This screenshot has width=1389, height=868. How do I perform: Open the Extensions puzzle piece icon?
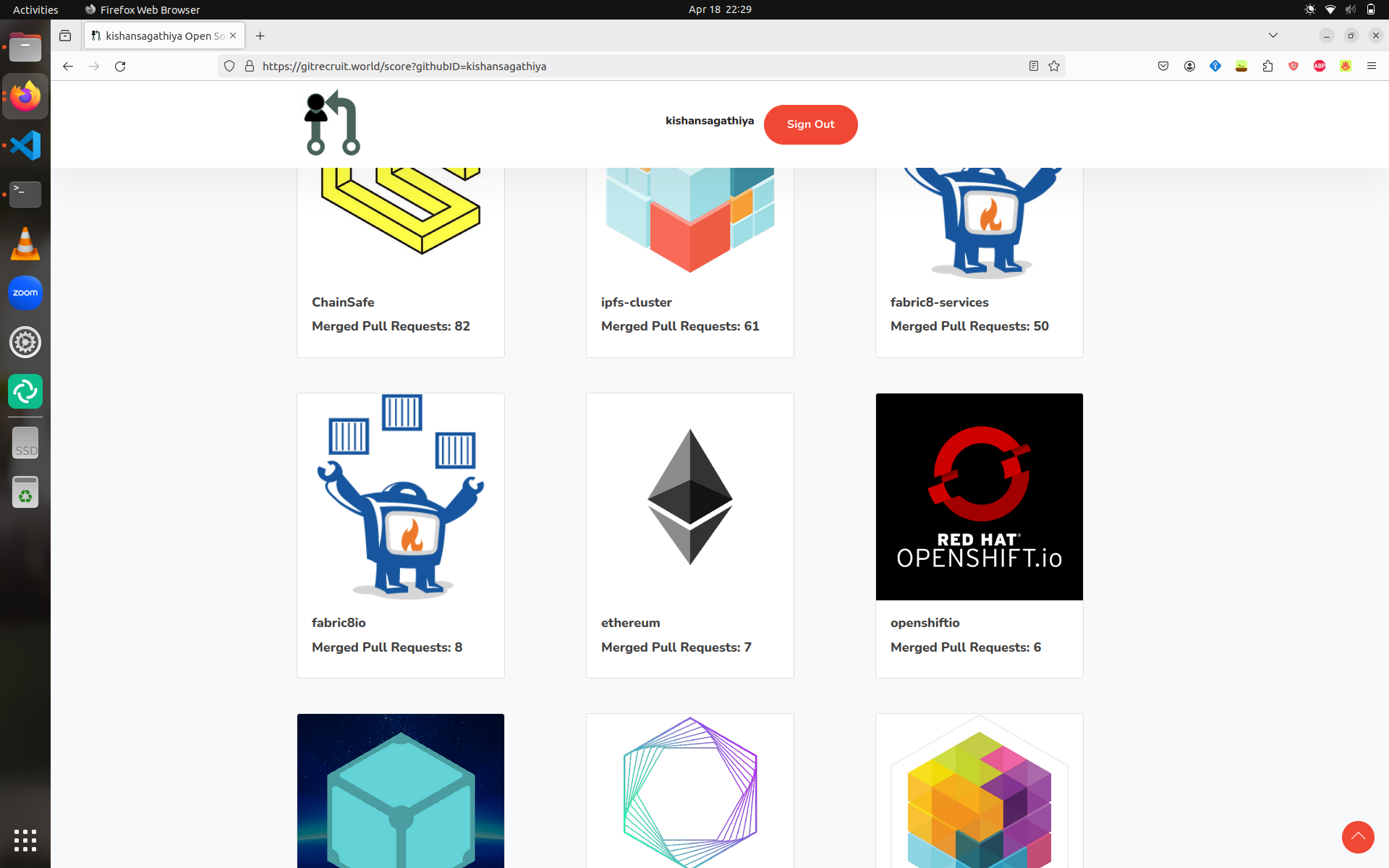[x=1267, y=66]
